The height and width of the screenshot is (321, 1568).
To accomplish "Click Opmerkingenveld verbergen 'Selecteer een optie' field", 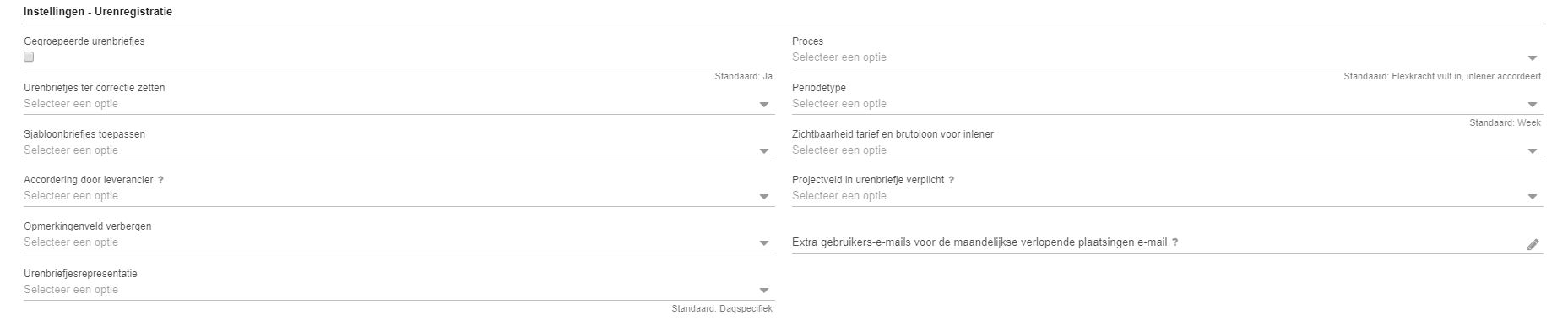I will [399, 242].
